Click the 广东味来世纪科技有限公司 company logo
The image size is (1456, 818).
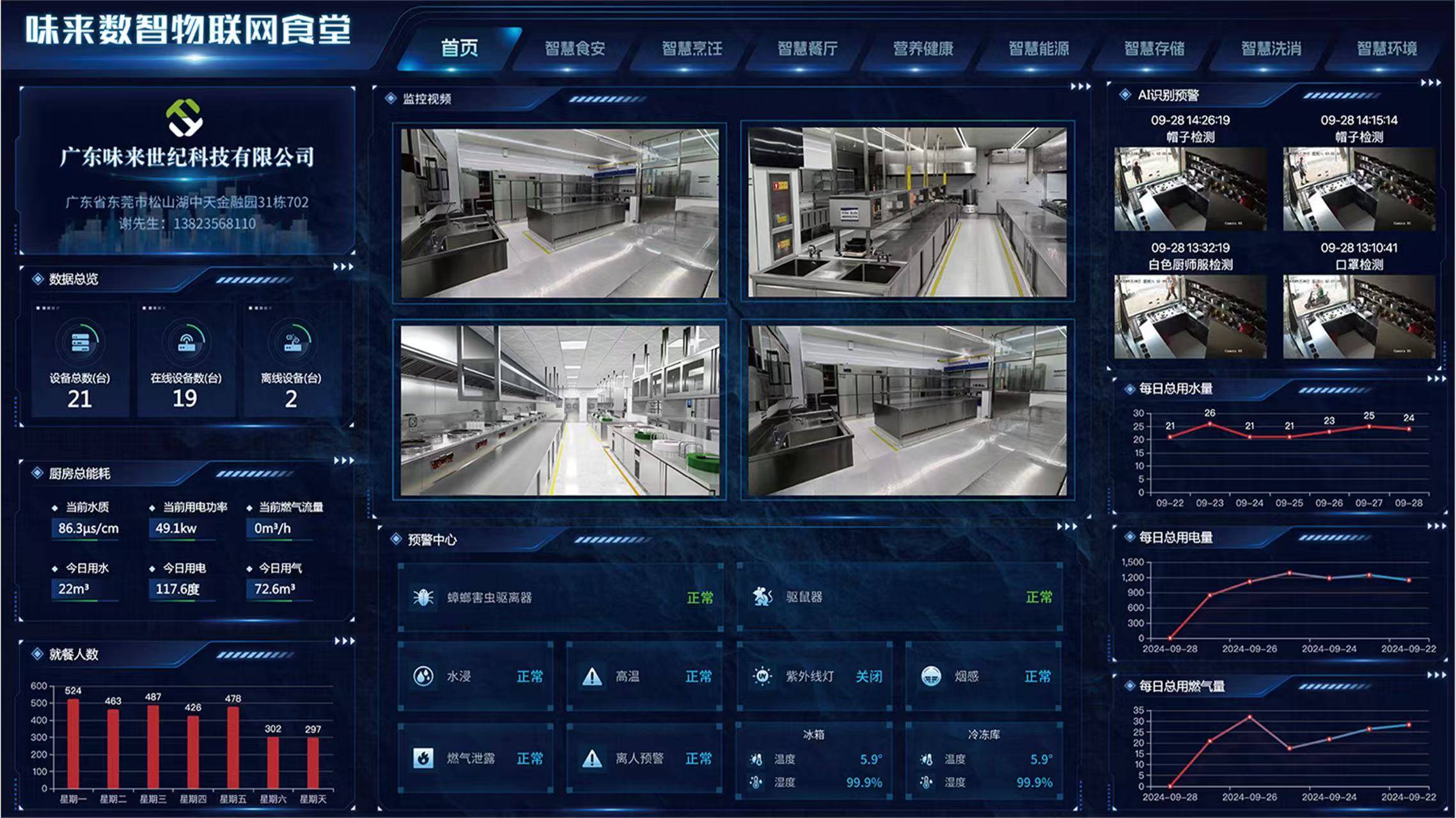pos(185,118)
